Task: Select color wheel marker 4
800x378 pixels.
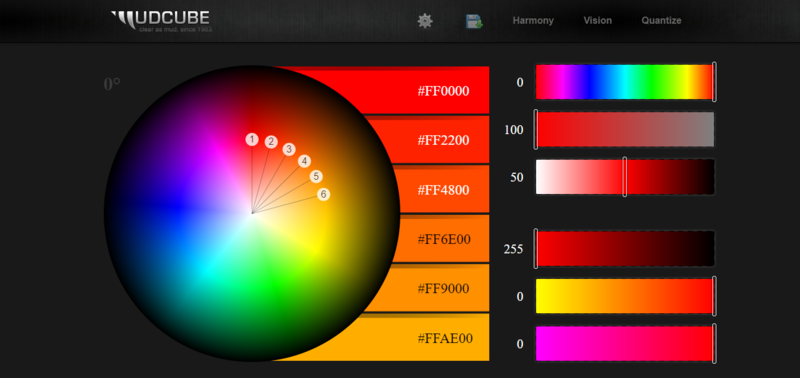Action: click(x=305, y=161)
